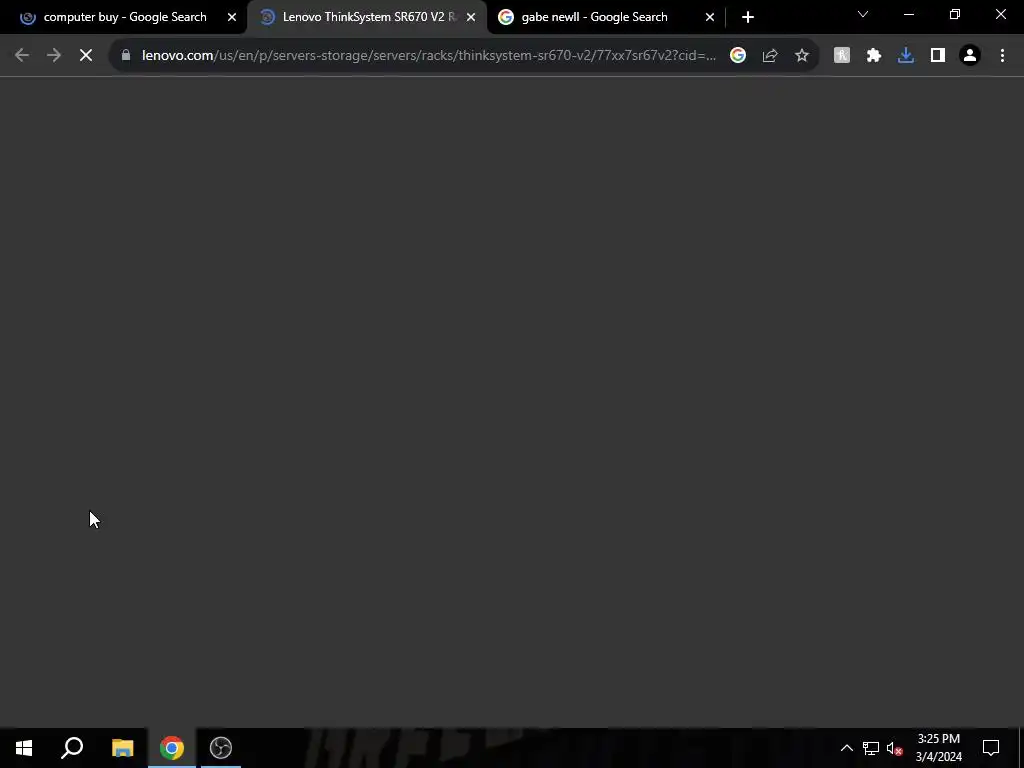The image size is (1024, 768).
Task: Open the Windows notification center
Action: coord(991,748)
